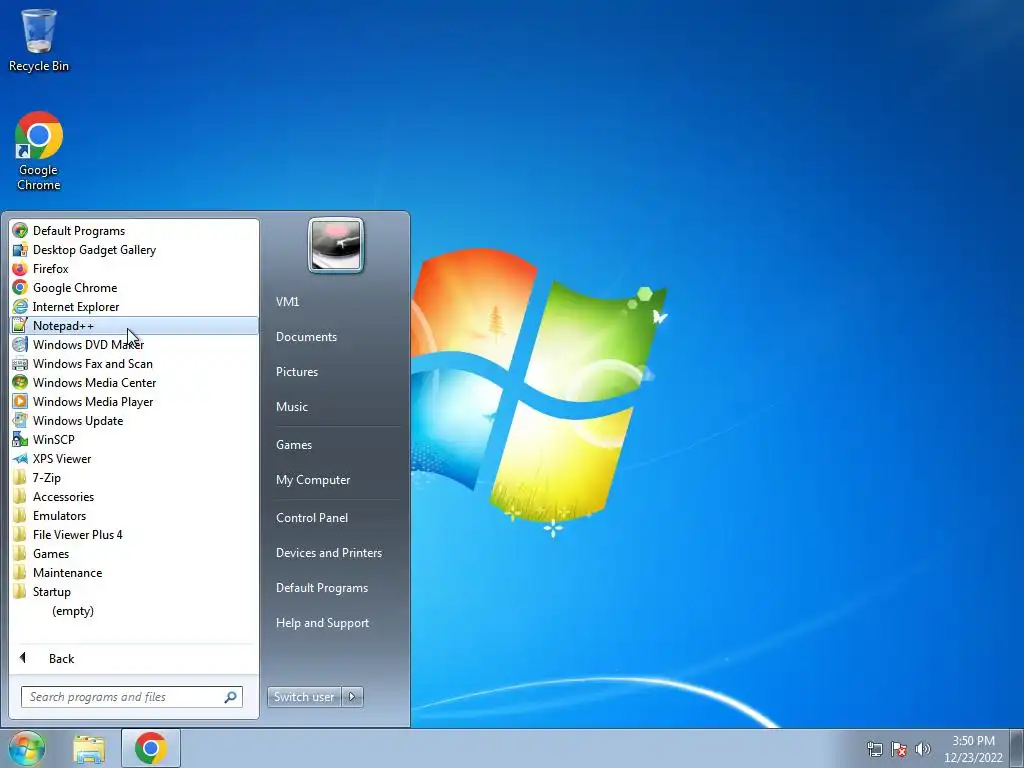Click the taskbar clock showing 3:50 PM

click(x=973, y=749)
